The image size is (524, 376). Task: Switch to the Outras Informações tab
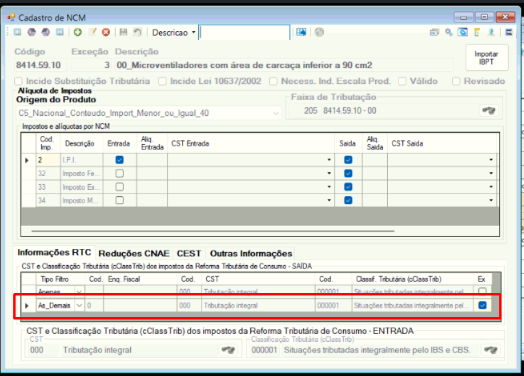point(251,253)
